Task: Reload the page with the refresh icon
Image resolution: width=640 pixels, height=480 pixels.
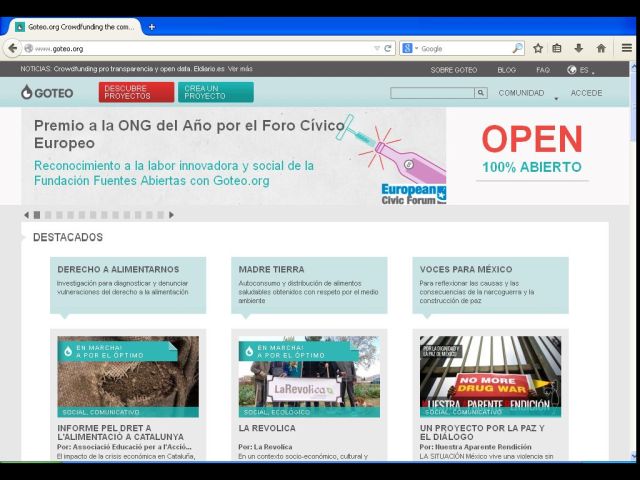Action: point(388,49)
